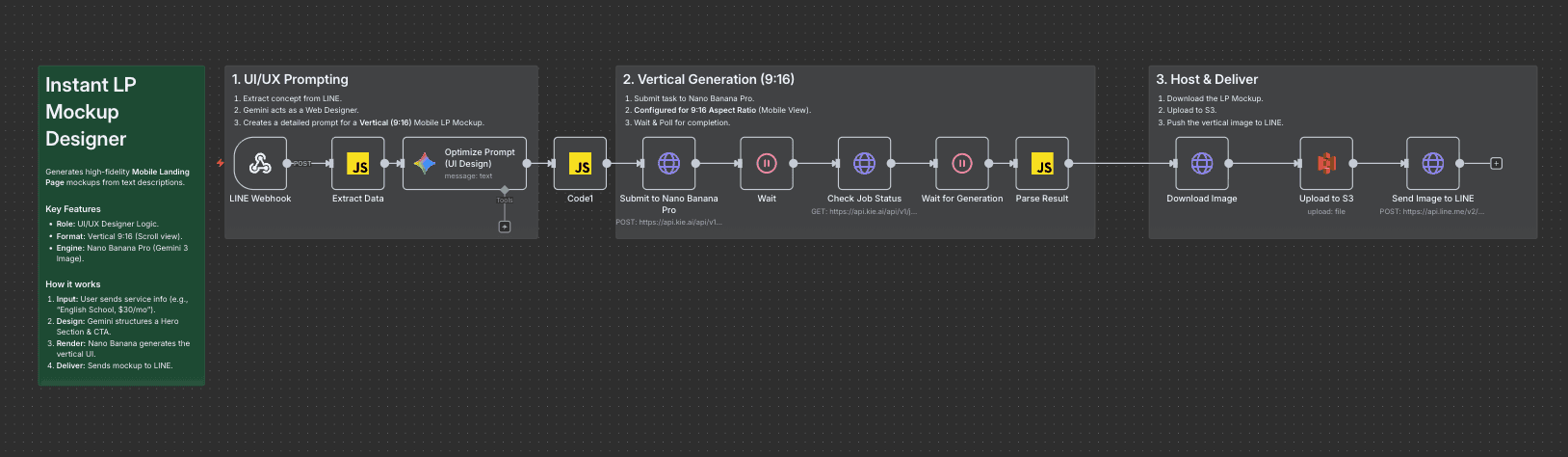Screen dimensions: 1568x457
Task: Click the Wait for Generation node
Action: pos(961,164)
